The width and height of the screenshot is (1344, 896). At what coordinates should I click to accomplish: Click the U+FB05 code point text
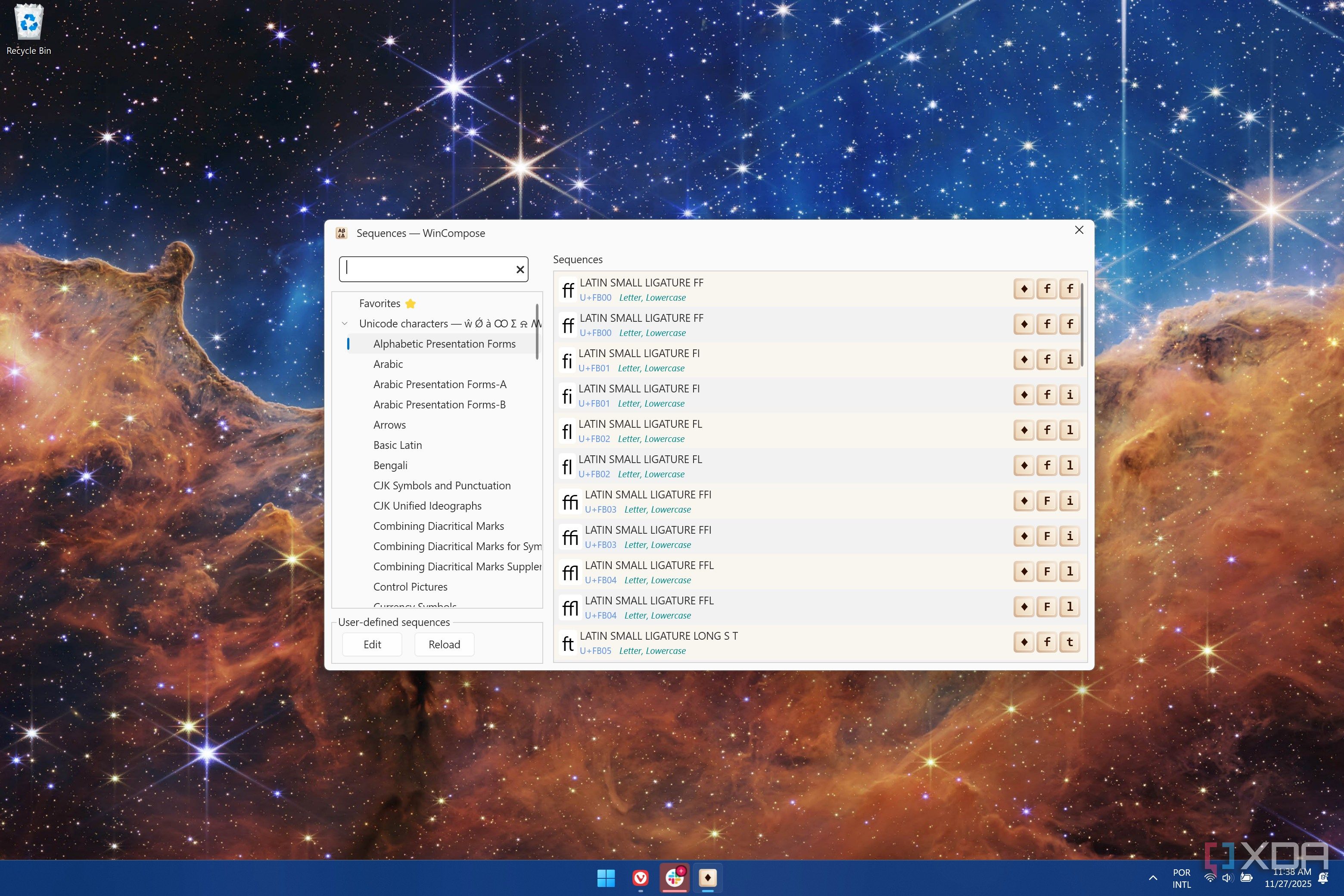coord(595,651)
